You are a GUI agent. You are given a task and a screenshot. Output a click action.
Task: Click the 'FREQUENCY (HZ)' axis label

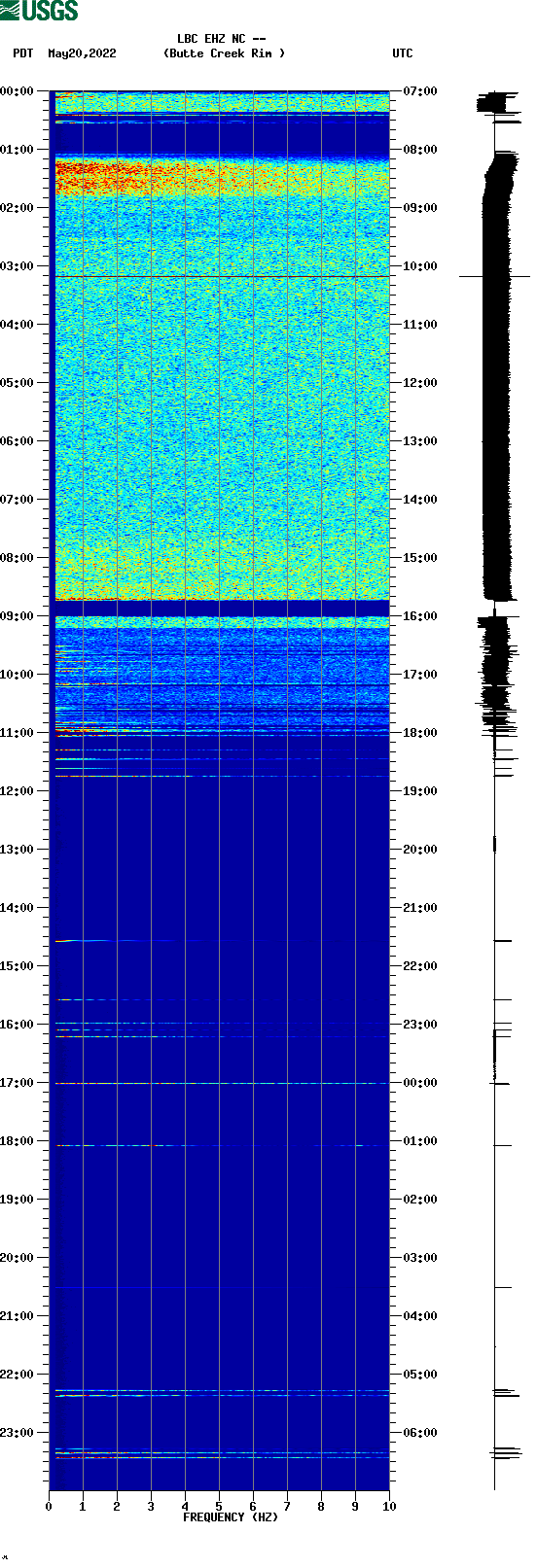pos(231,1517)
